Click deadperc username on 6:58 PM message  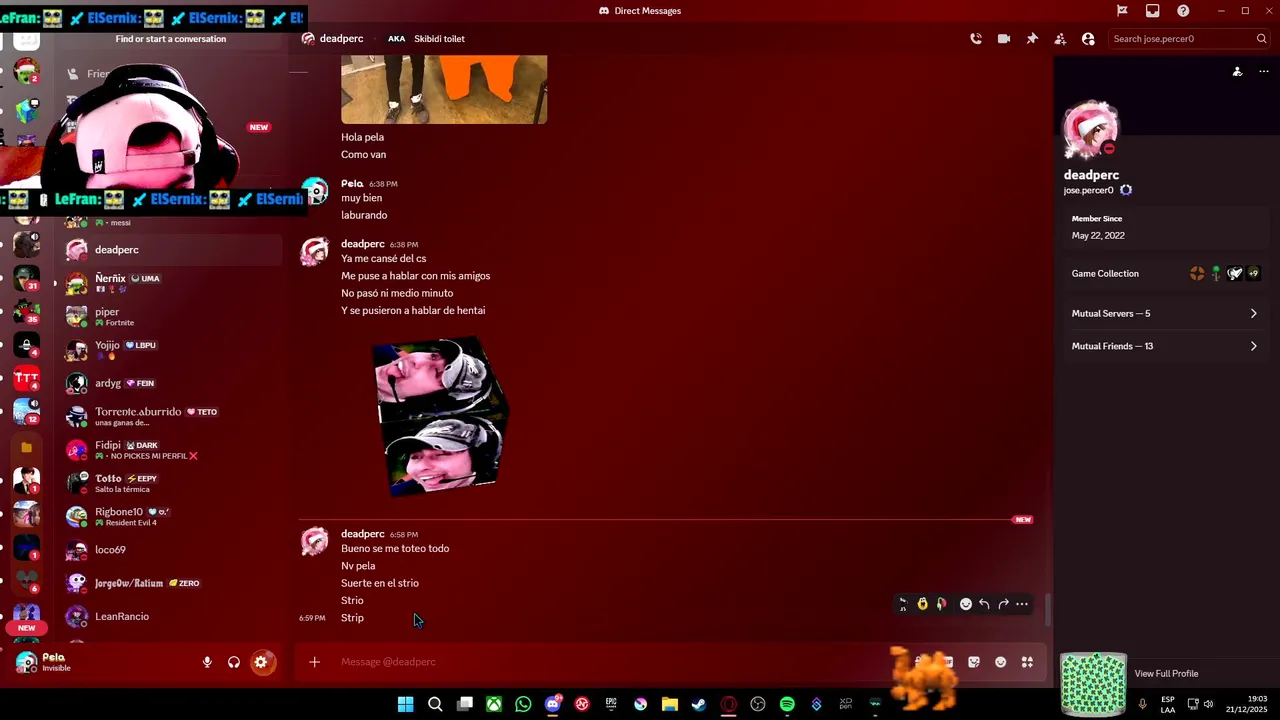[x=362, y=534]
